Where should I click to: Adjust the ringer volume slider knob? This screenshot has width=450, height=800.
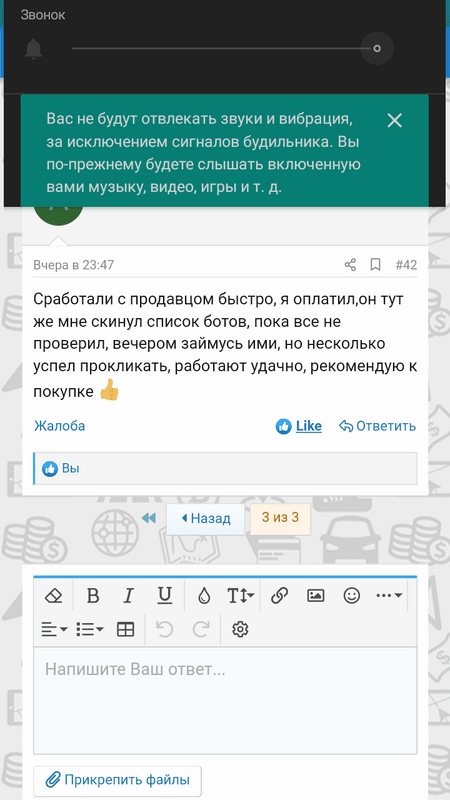point(377,48)
